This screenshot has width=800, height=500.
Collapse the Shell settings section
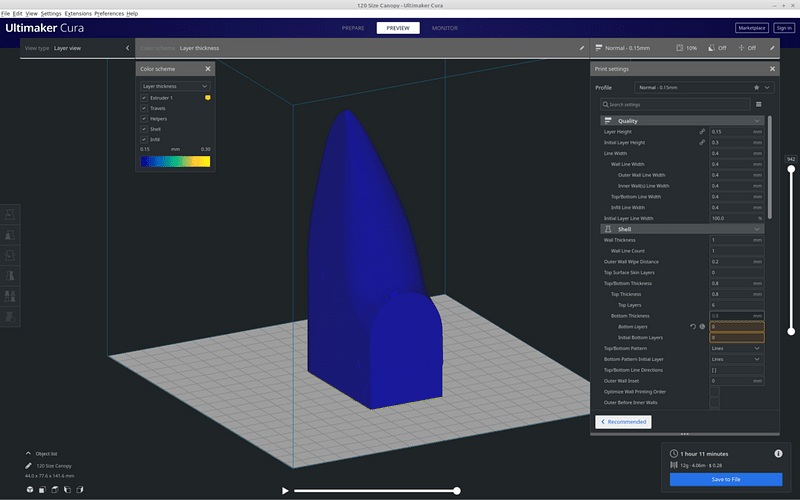(682, 229)
